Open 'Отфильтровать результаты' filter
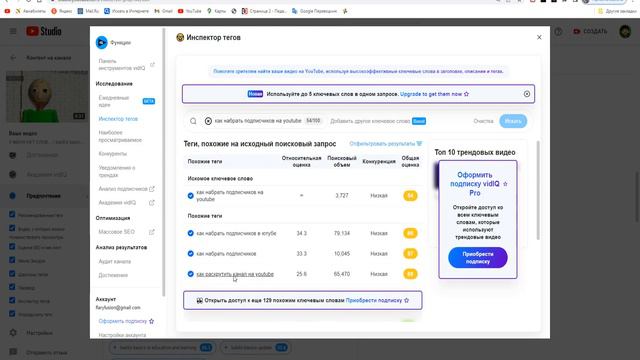Screen dimensions: 640x360 (385, 144)
